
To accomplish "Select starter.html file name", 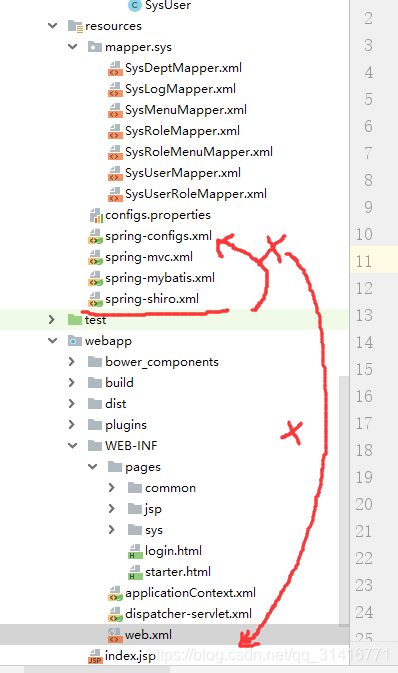I will pyautogui.click(x=178, y=572).
